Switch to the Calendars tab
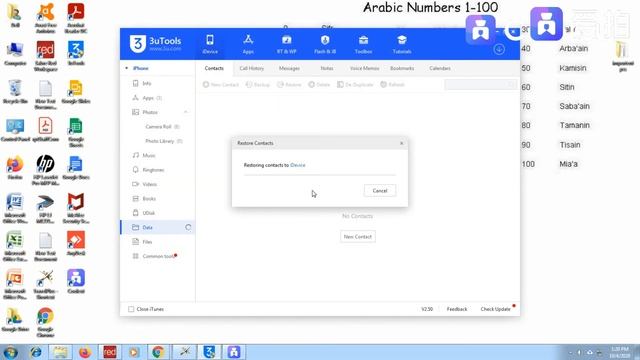The width and height of the screenshot is (640, 360). (440, 68)
